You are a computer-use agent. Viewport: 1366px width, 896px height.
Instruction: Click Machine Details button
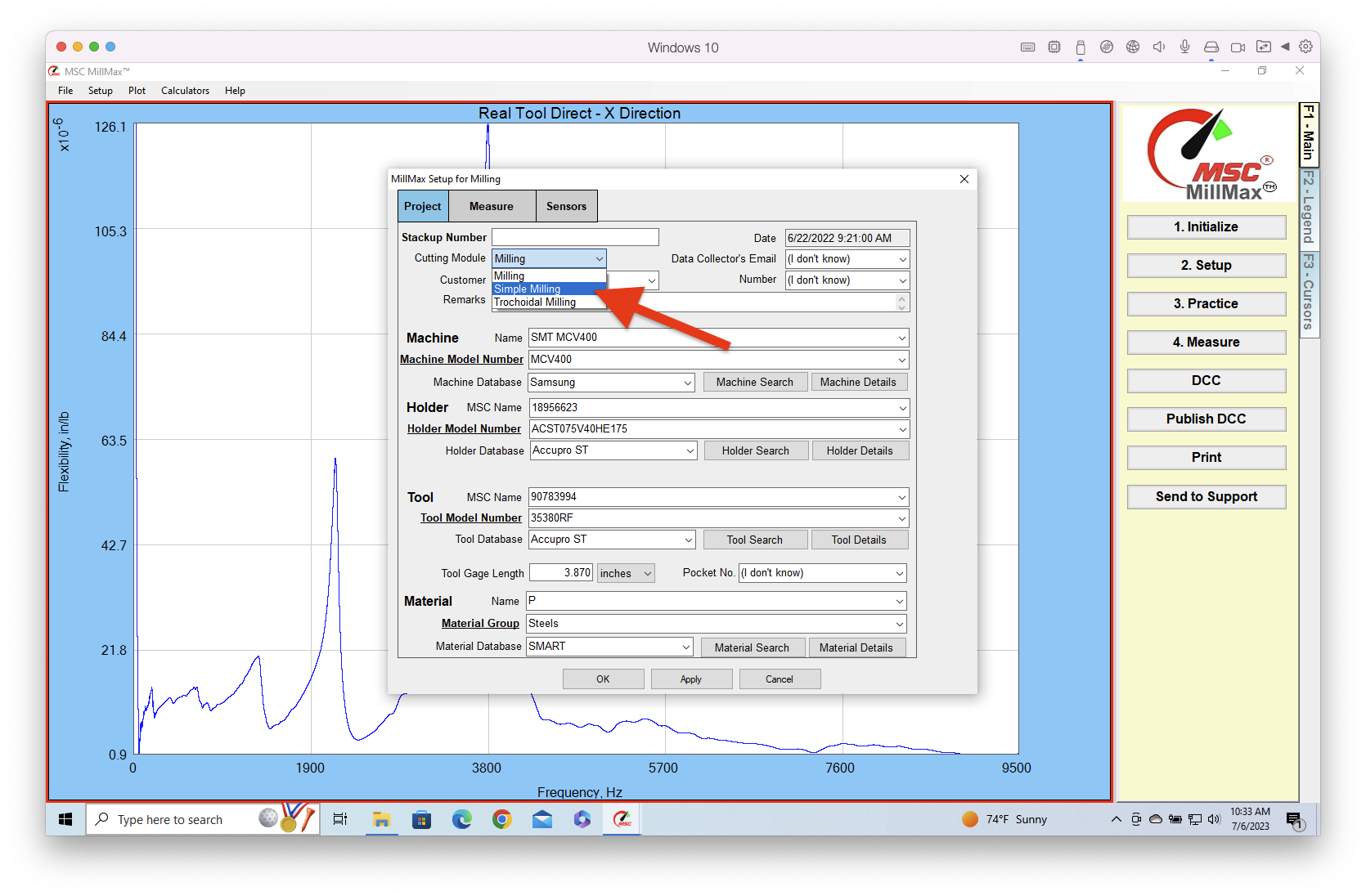coord(858,382)
